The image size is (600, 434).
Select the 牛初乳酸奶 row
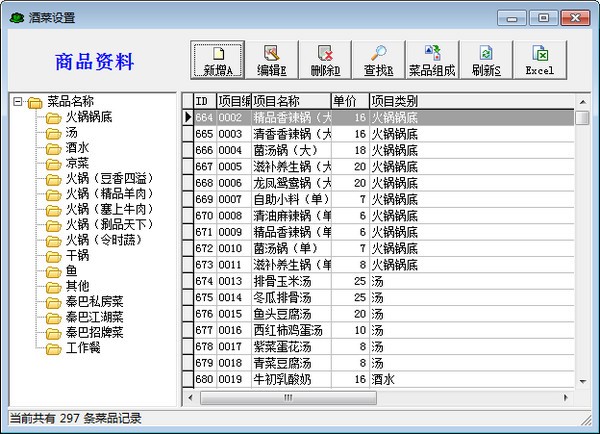[x=384, y=379]
